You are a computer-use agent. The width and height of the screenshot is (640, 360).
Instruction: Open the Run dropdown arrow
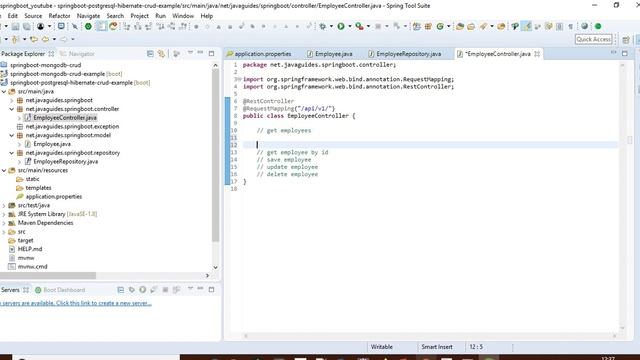(x=349, y=27)
